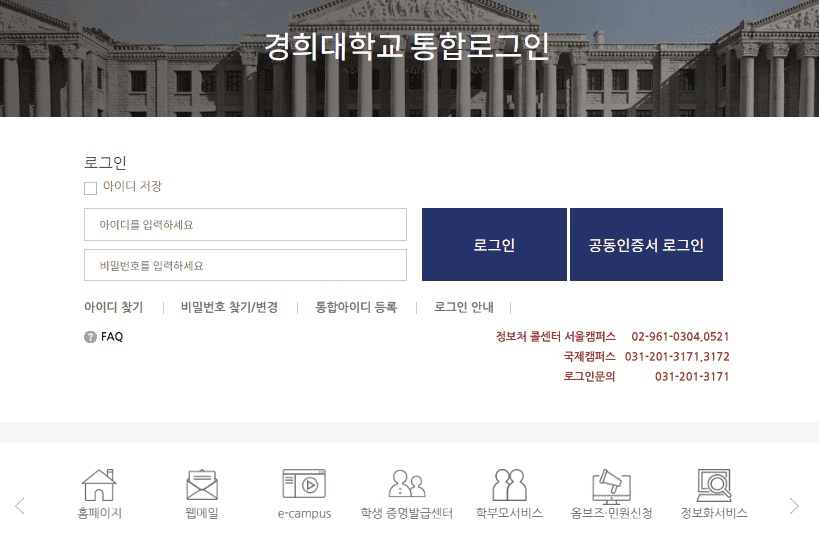Open the 통합아이디 등록 link

click(x=356, y=307)
